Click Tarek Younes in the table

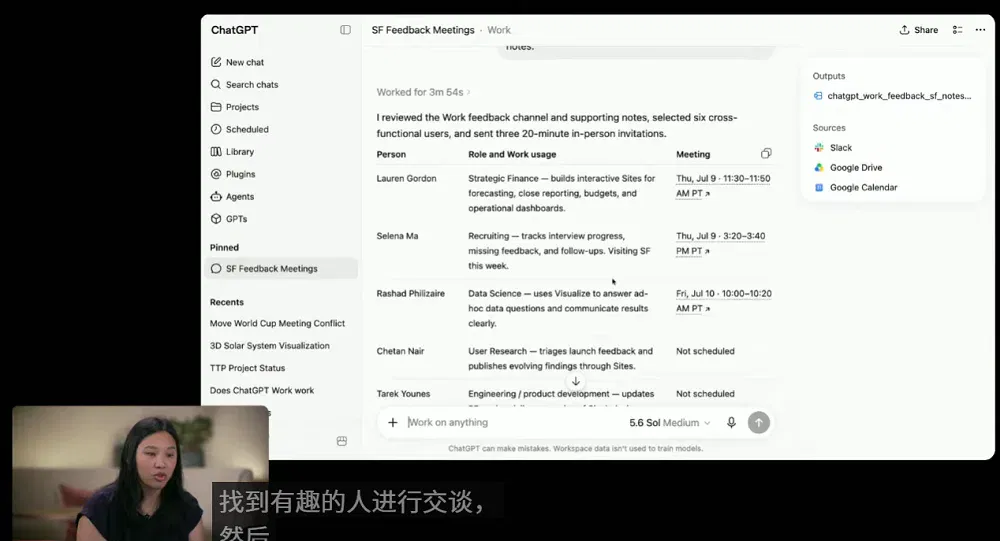point(403,394)
